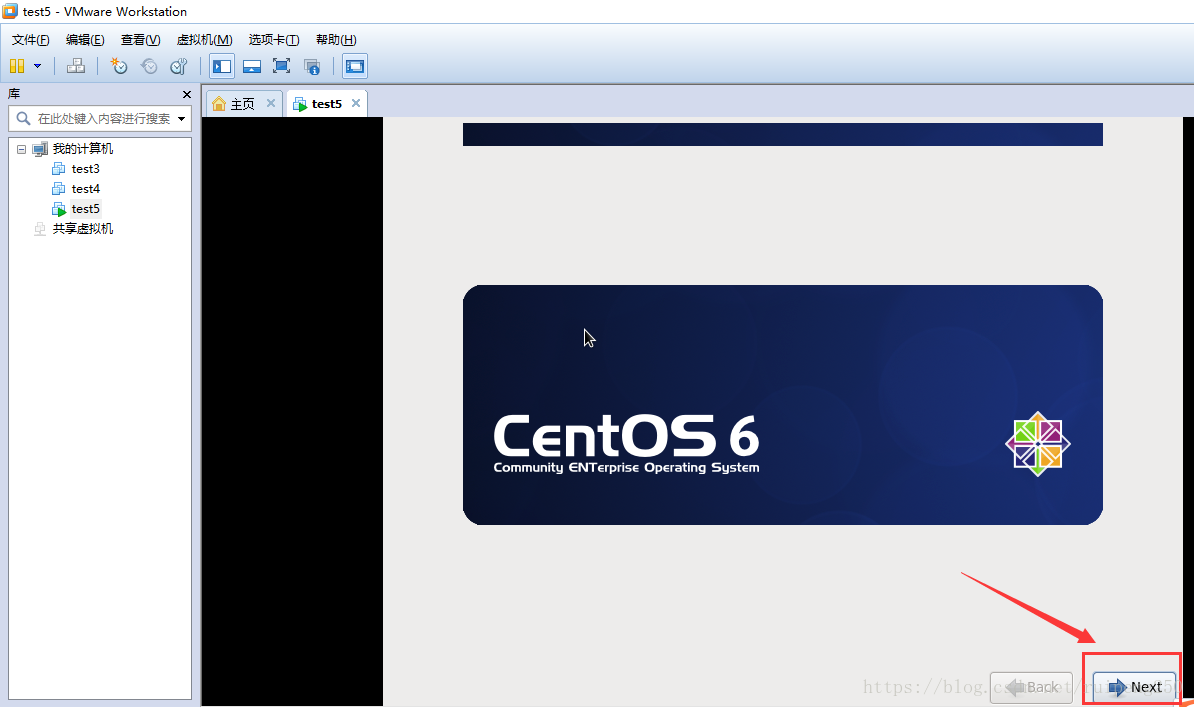Click the Unity mode icon

(311, 66)
